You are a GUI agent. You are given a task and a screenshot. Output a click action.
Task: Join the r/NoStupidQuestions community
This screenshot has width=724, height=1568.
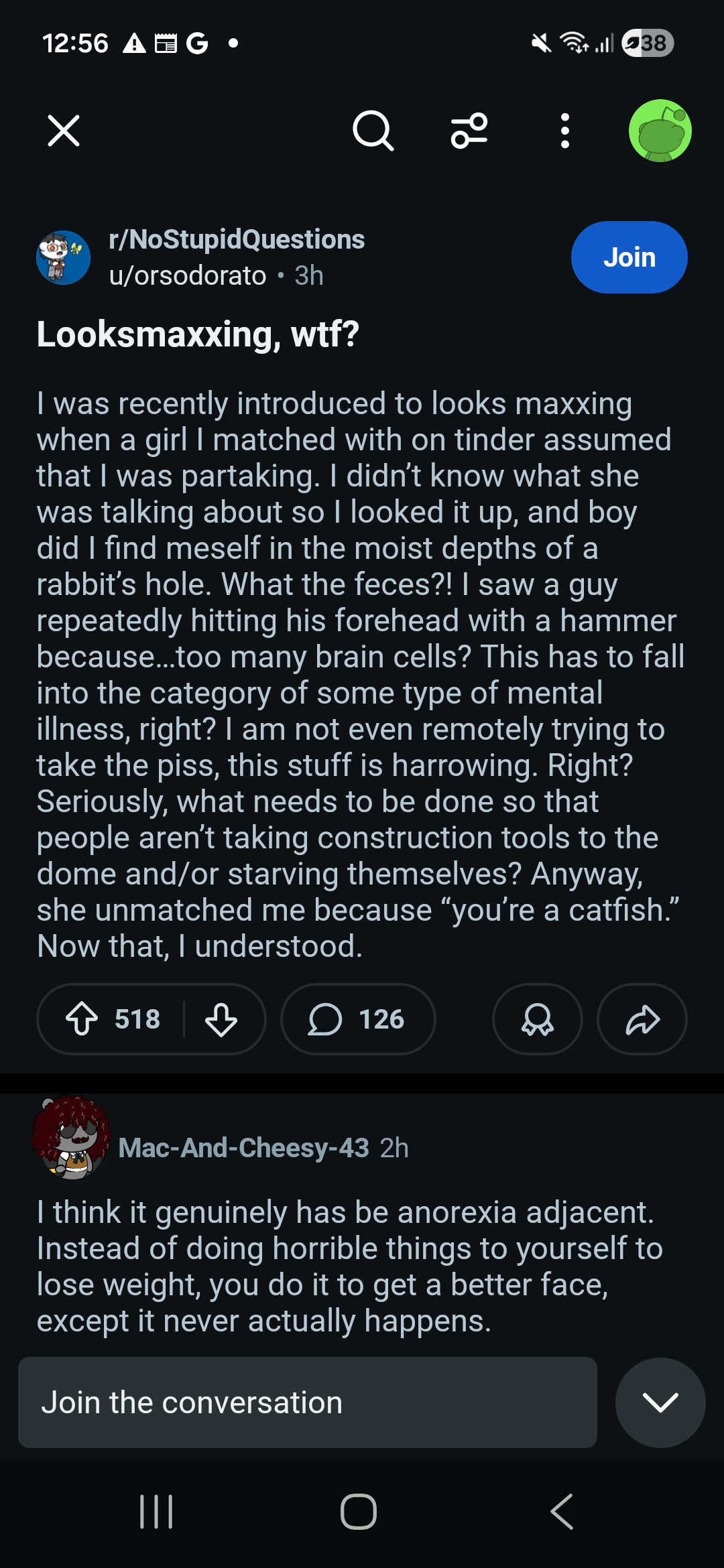[x=629, y=257]
